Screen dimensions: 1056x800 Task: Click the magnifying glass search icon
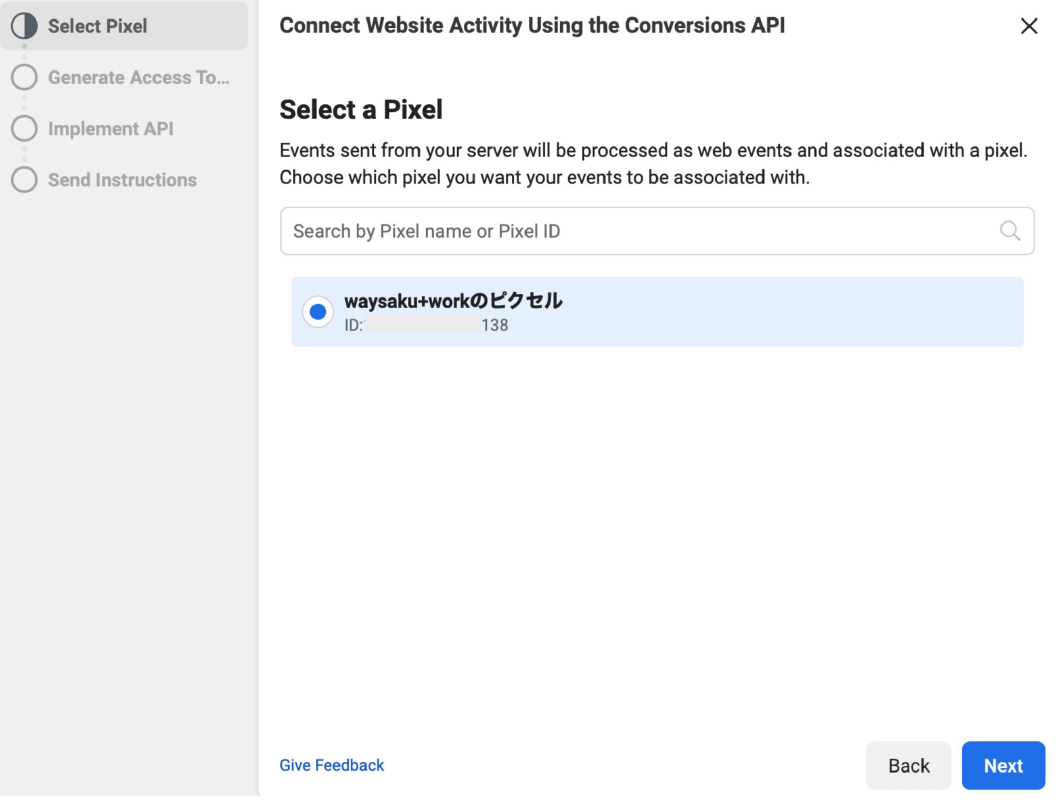point(1010,231)
